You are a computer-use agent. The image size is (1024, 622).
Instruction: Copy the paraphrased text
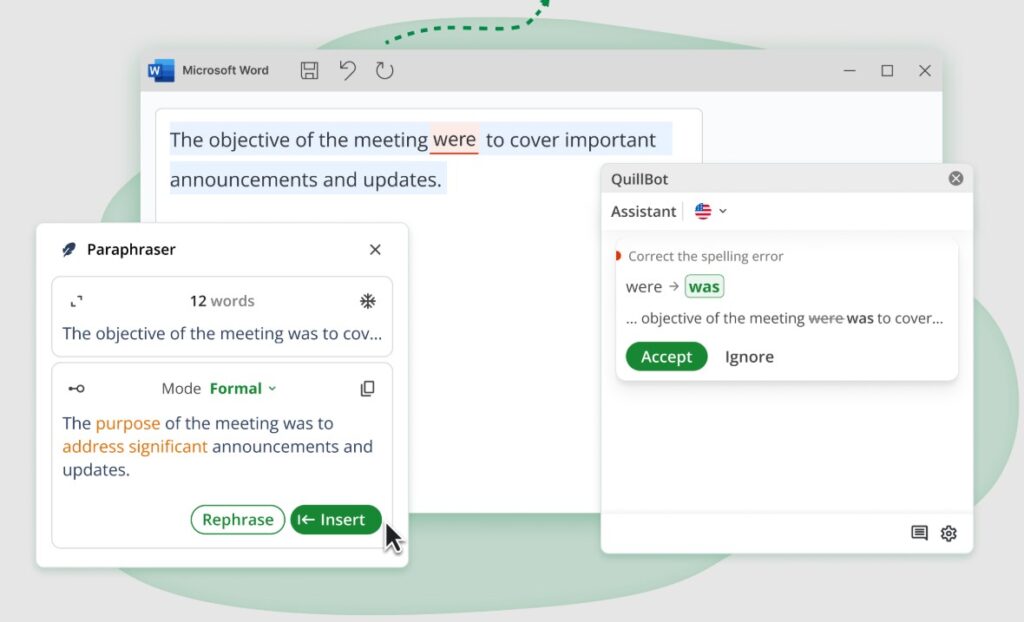[x=368, y=389]
